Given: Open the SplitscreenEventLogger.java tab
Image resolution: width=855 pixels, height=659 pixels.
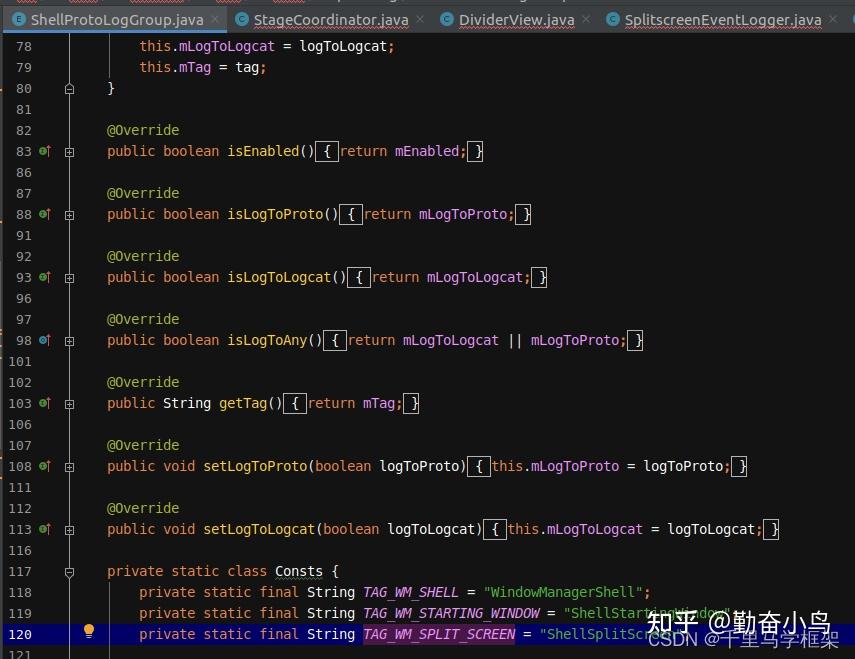Looking at the screenshot, I should (x=722, y=20).
